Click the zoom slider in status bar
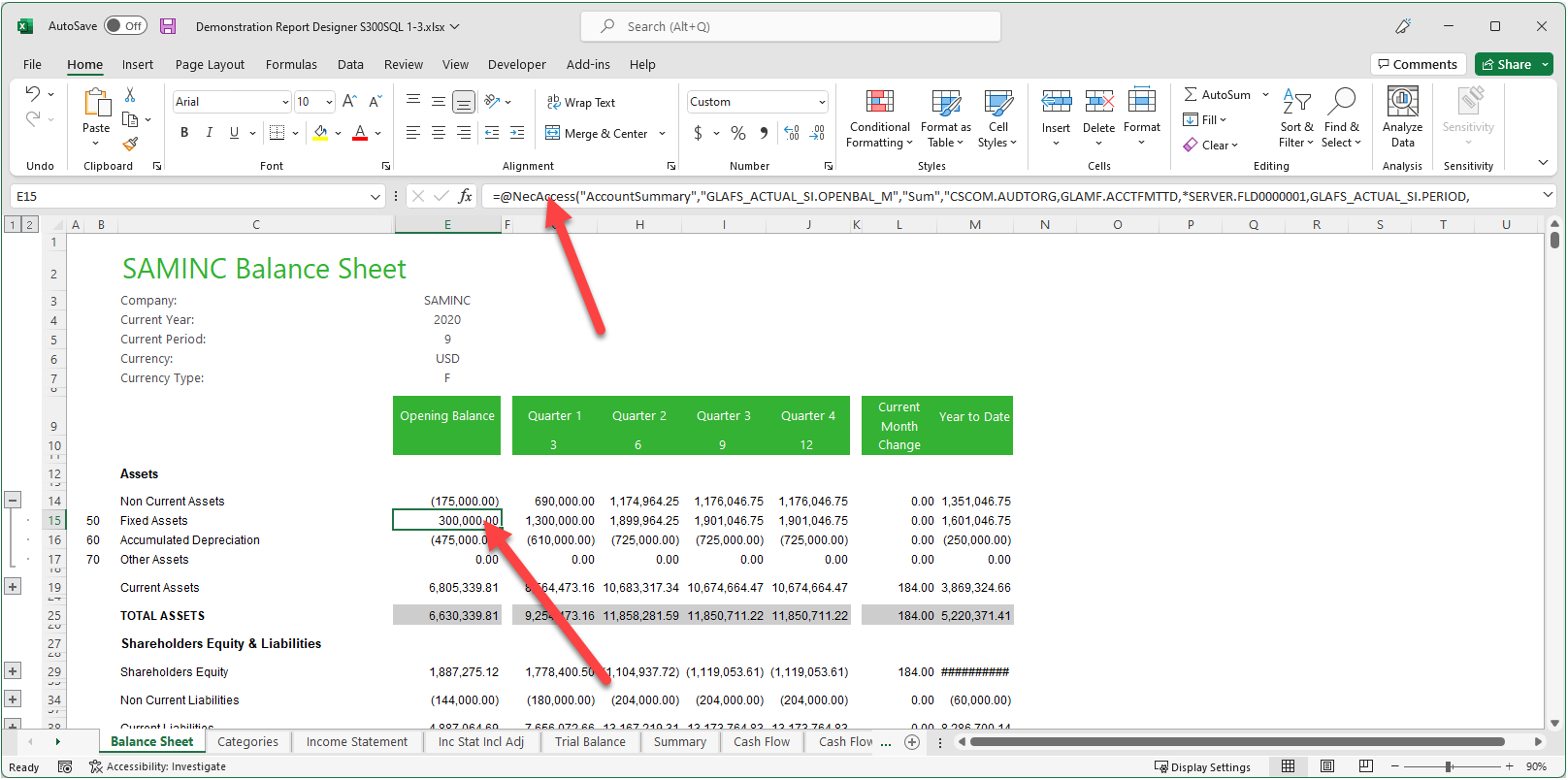The height and width of the screenshot is (780, 1568). (1449, 766)
